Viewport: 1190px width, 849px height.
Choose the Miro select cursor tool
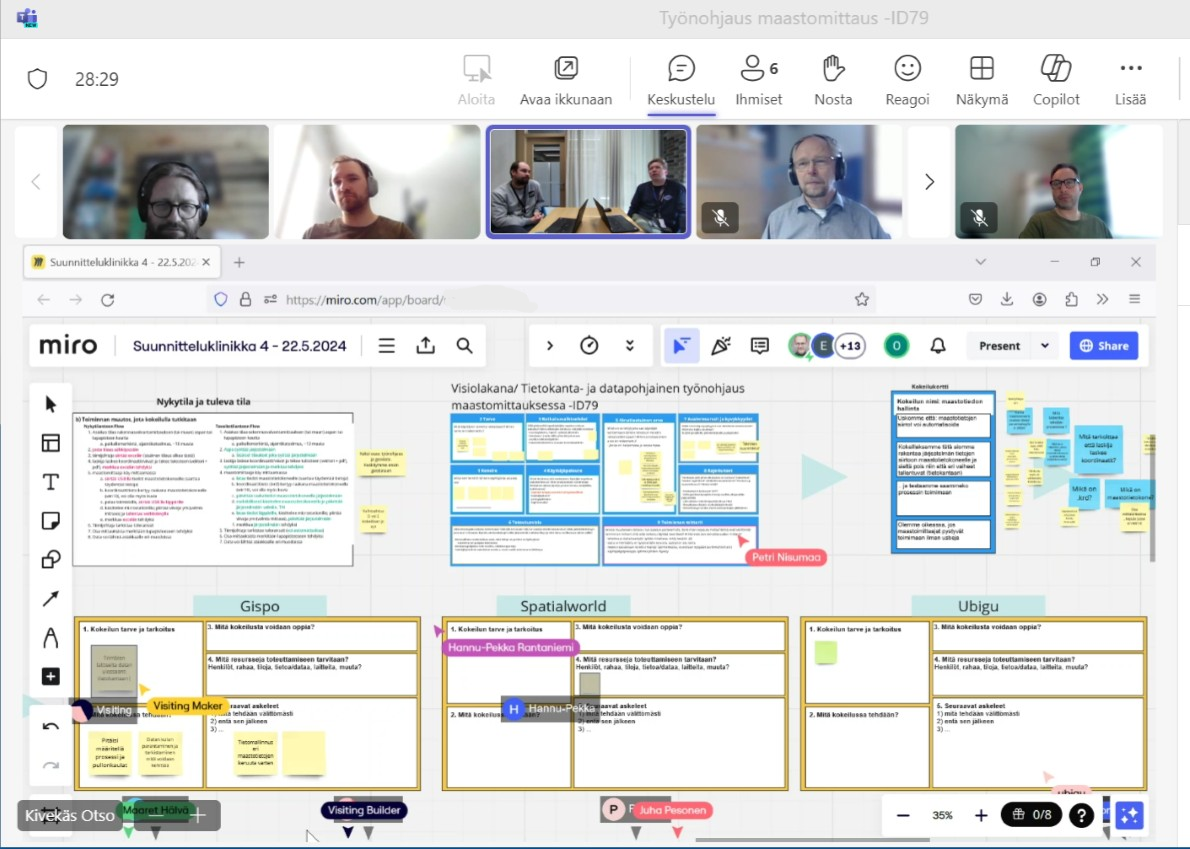(x=51, y=404)
